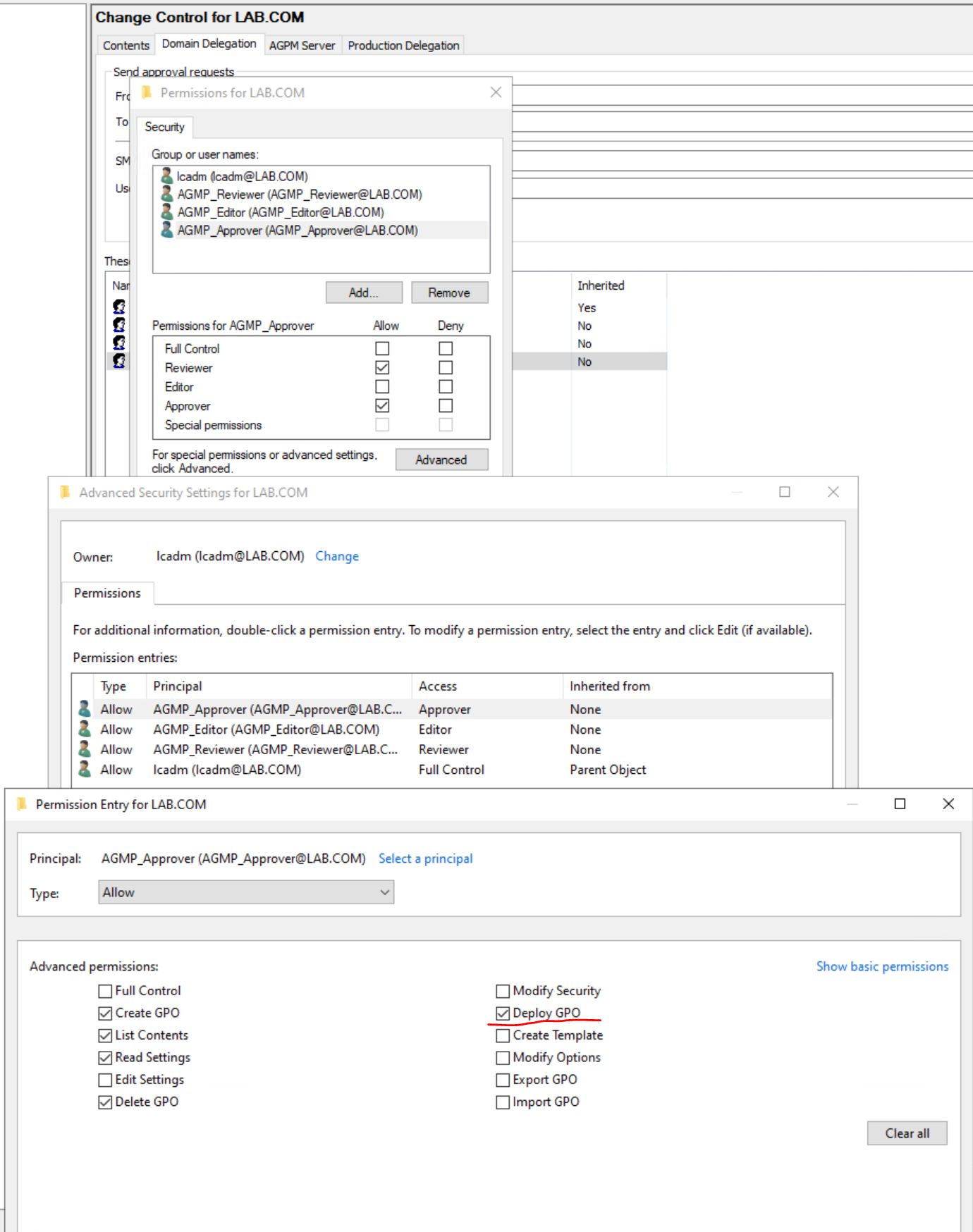Screen dimensions: 973x1232
Task: Click Select a principal link
Action: click(425, 858)
